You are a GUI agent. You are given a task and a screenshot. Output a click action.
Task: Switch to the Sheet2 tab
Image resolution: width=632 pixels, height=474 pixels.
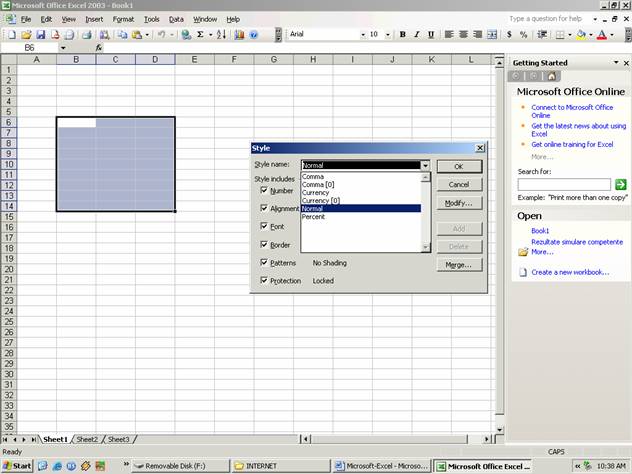tap(87, 439)
